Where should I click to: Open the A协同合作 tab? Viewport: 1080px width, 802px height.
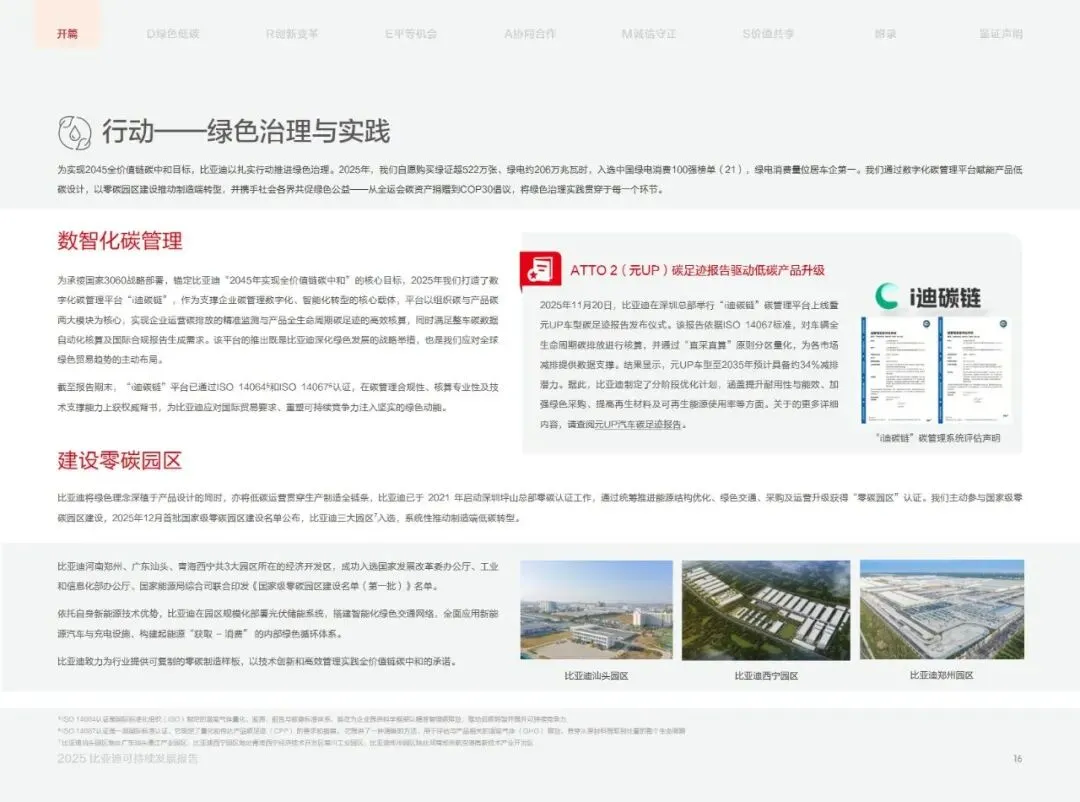point(530,34)
